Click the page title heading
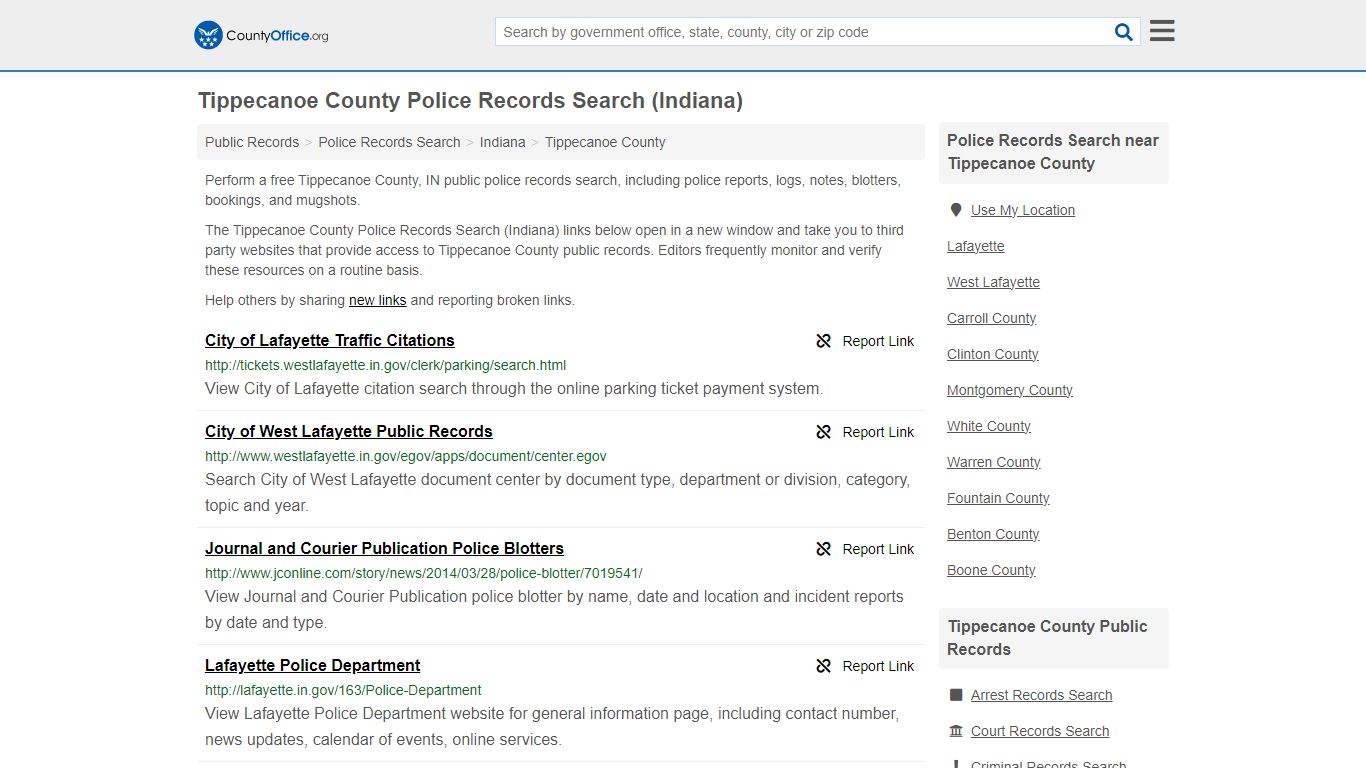This screenshot has height=768, width=1366. click(470, 101)
